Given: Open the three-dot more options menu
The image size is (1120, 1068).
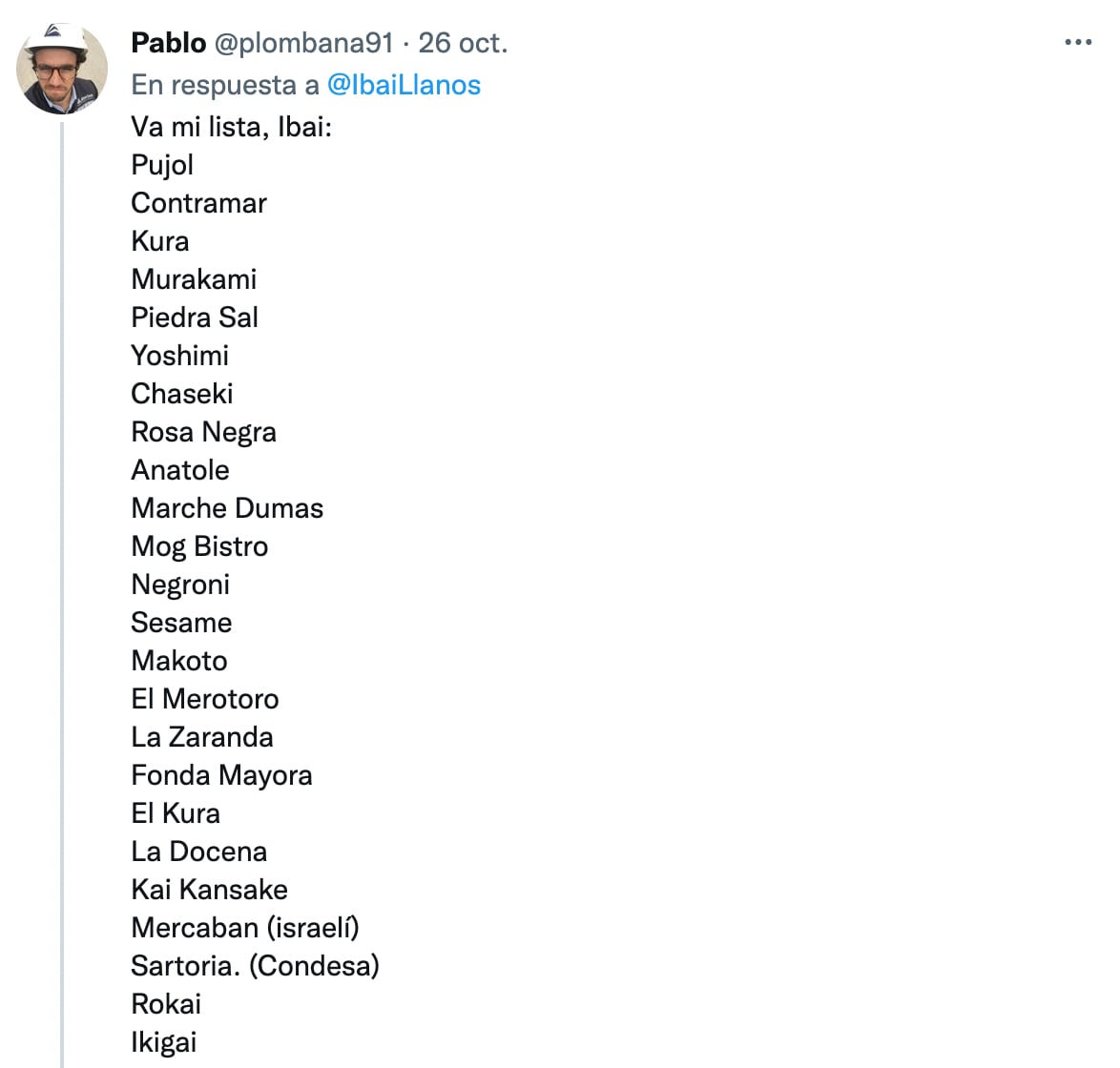Looking at the screenshot, I should (1077, 43).
